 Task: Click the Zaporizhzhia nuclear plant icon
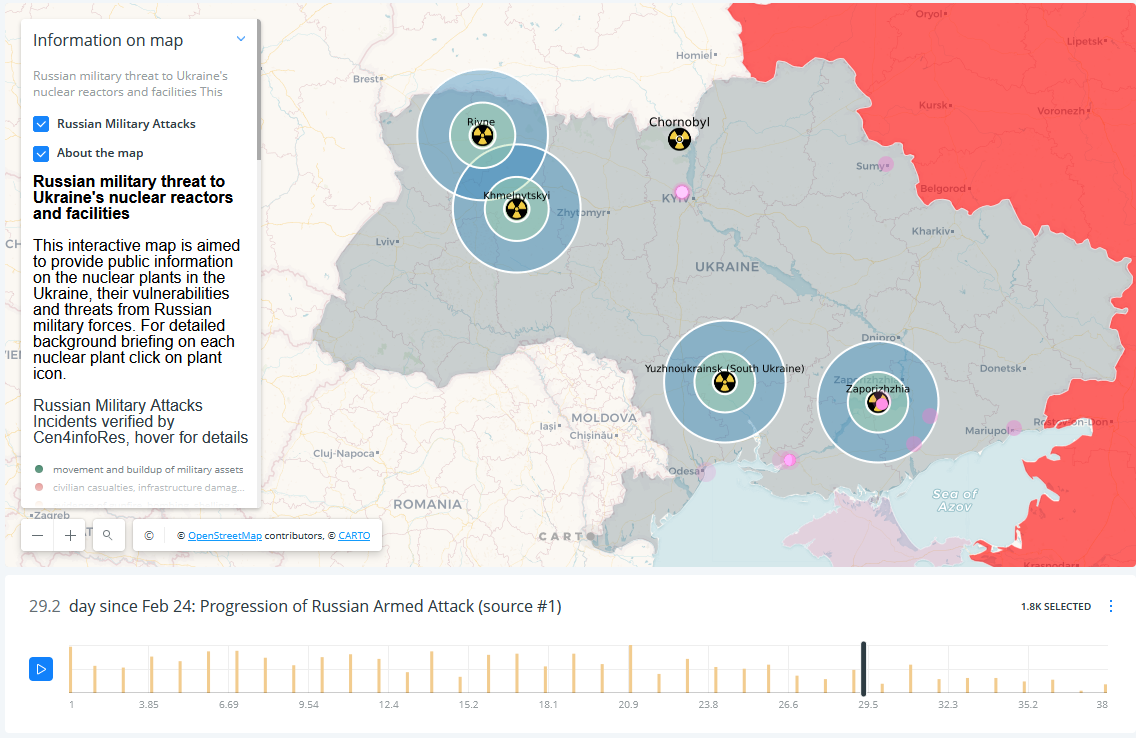[877, 402]
